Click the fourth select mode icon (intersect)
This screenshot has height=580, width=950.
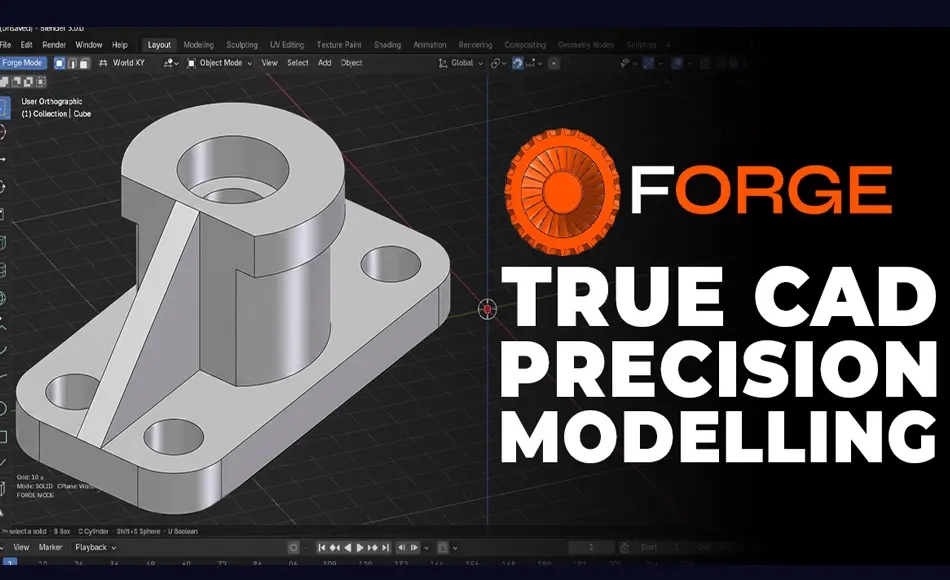tap(41, 81)
